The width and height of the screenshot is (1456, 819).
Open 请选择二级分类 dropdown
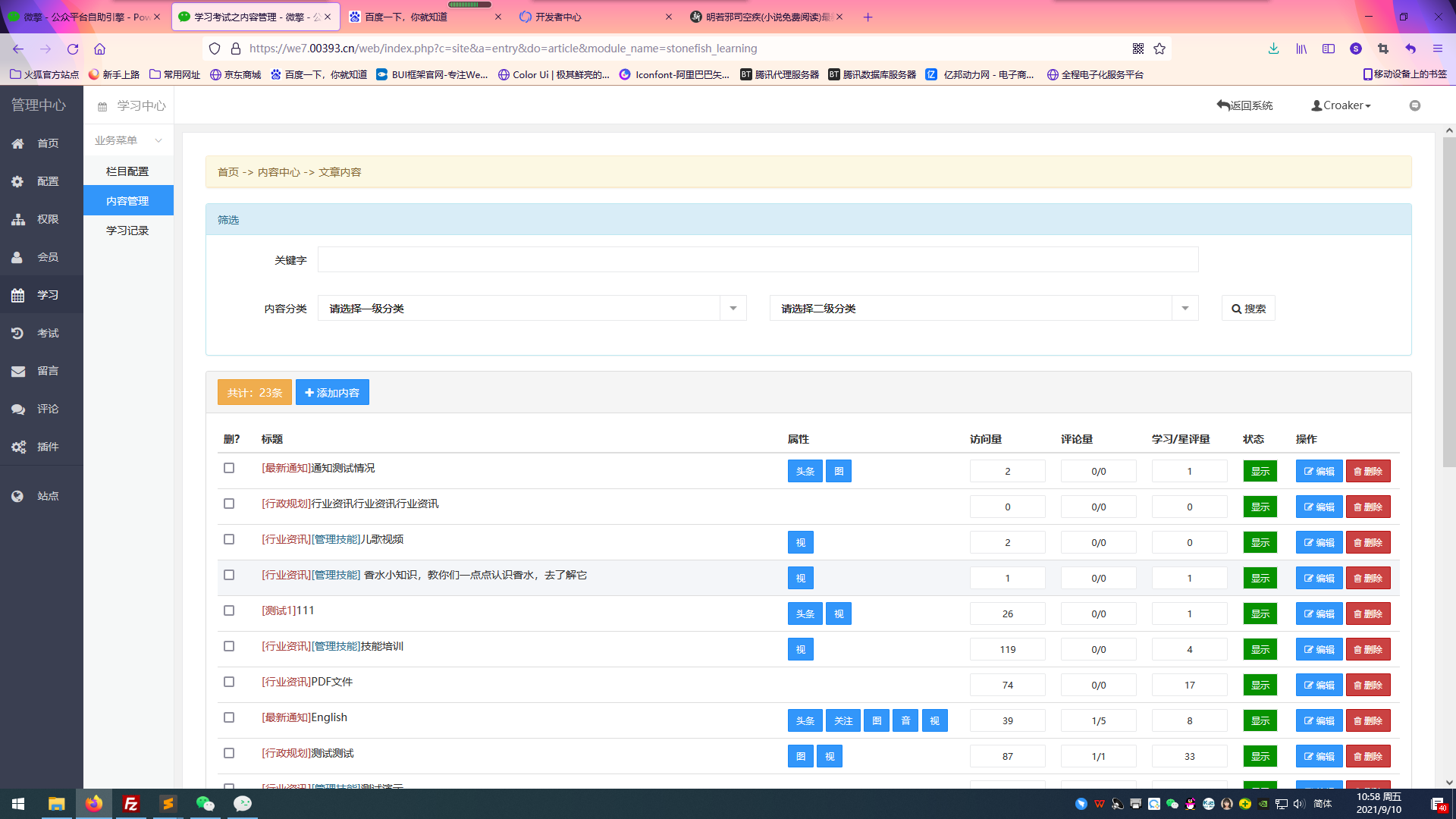pyautogui.click(x=984, y=308)
